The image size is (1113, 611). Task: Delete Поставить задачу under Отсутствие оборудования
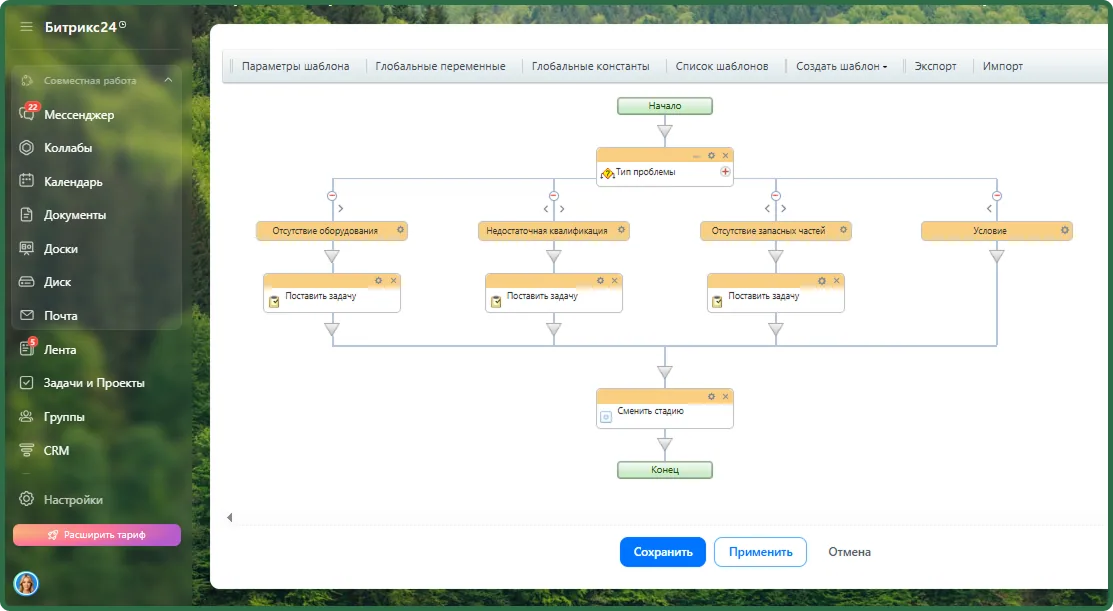coord(393,280)
